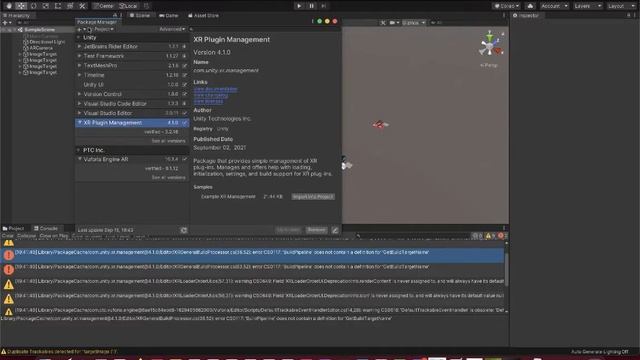The image size is (640, 360).
Task: Toggle the Local handle rotation button
Action: [x=129, y=6]
